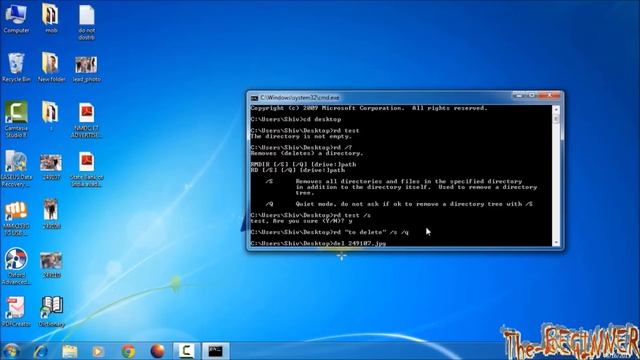Click the 'del 249107.jpg' command prompt

click(x=318, y=243)
